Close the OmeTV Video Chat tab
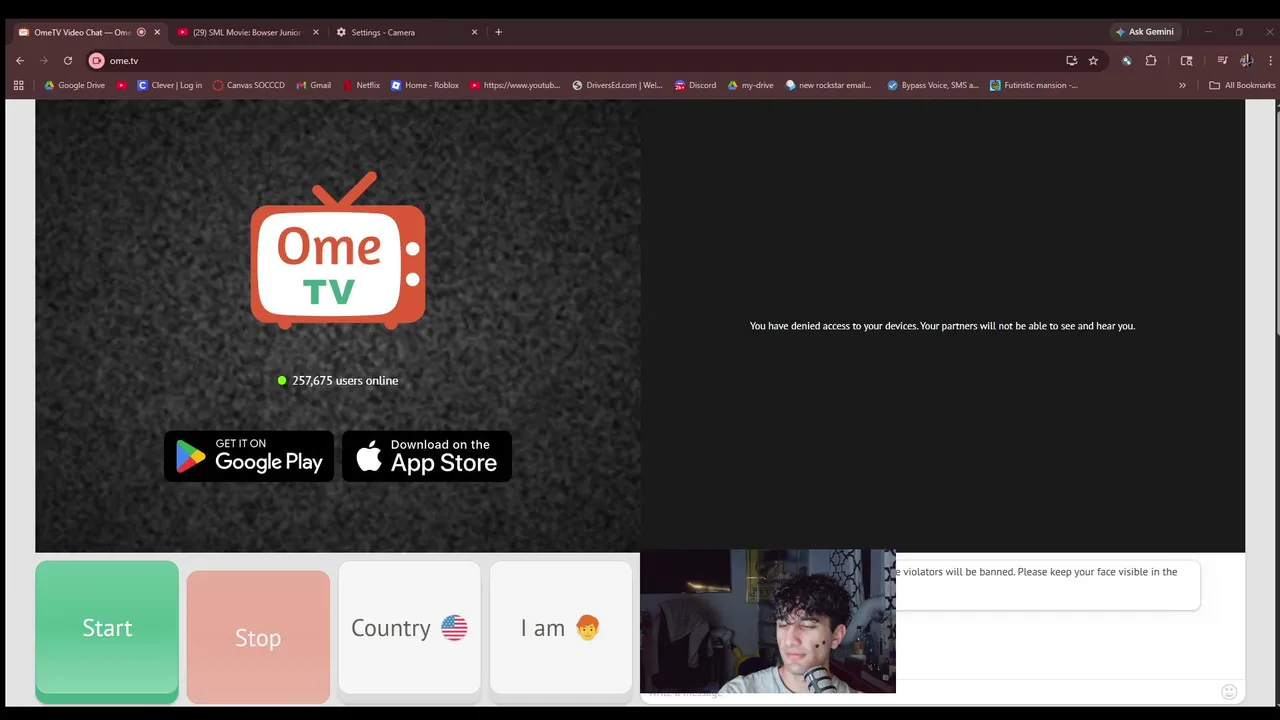The width and height of the screenshot is (1280, 720). pos(157,32)
